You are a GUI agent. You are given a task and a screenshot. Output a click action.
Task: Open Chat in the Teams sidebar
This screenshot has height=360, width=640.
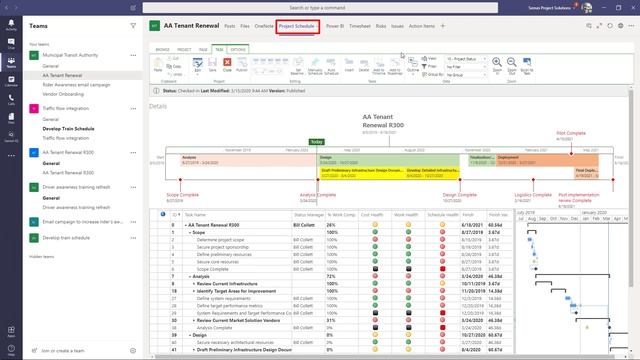[11, 43]
